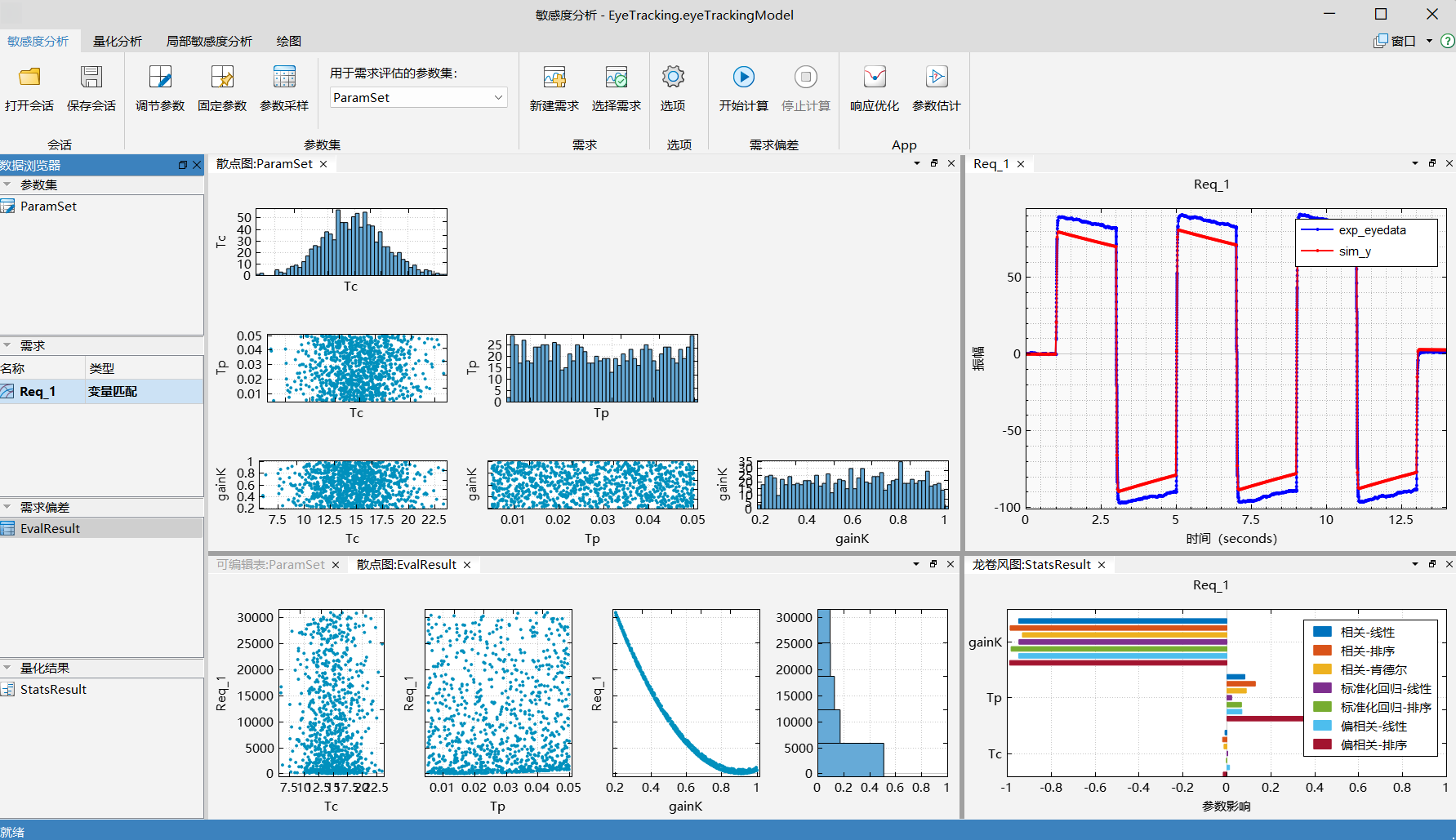Float the 数据浏览器 panel
Image resolution: width=1456 pixels, height=840 pixels.
point(183,165)
